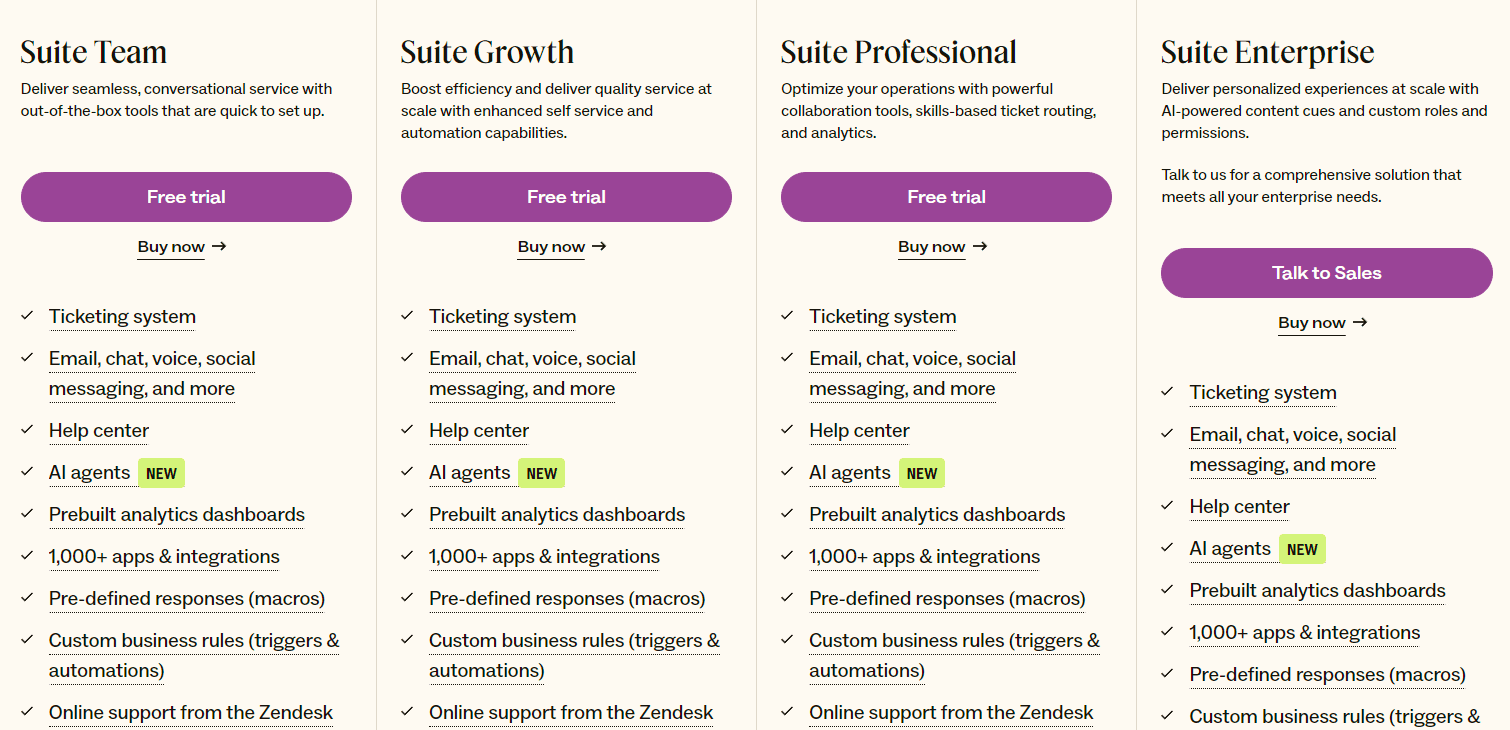This screenshot has width=1510, height=730.
Task: Start a Free trial of Suite Team
Action: point(186,197)
